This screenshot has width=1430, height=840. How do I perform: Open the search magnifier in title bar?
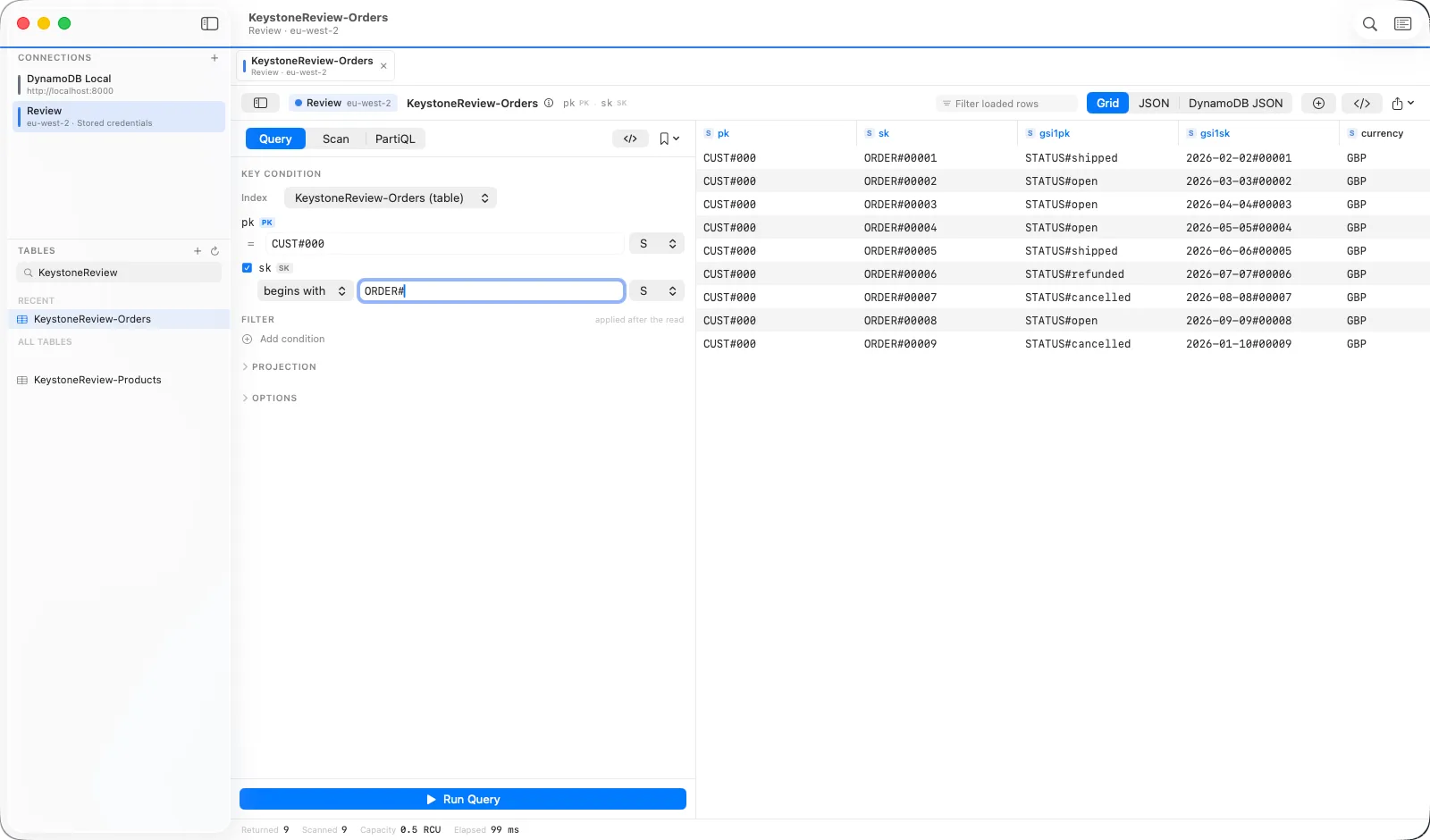pos(1369,24)
